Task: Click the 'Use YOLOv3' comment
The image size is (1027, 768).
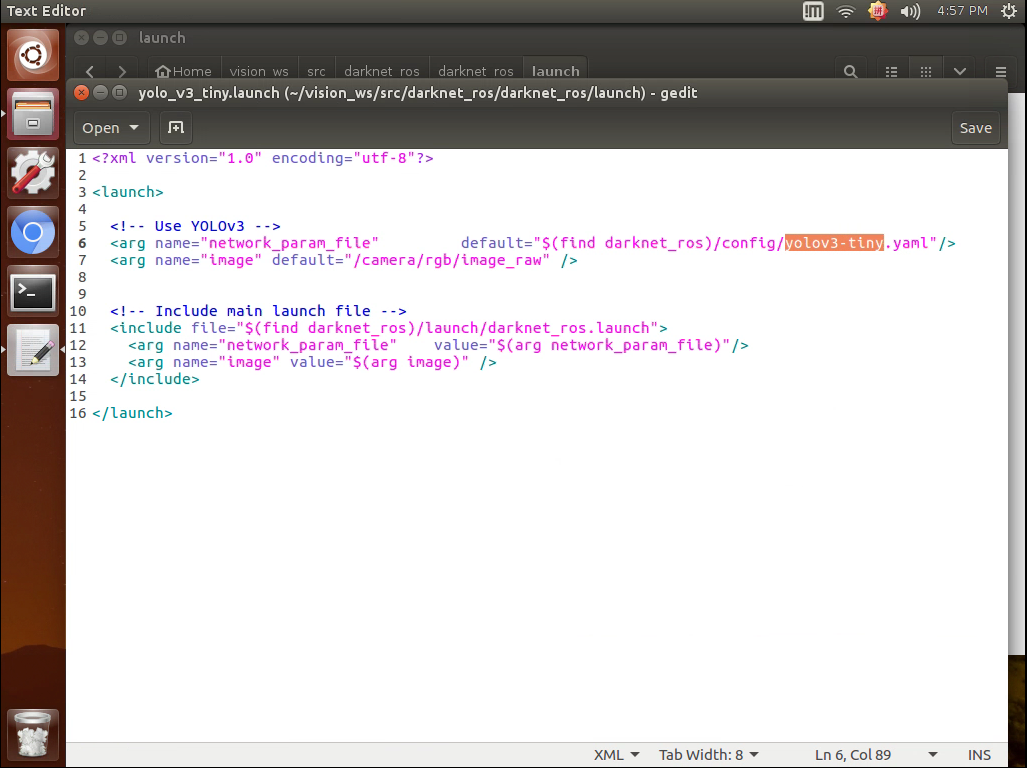Action: pyautogui.click(x=195, y=226)
